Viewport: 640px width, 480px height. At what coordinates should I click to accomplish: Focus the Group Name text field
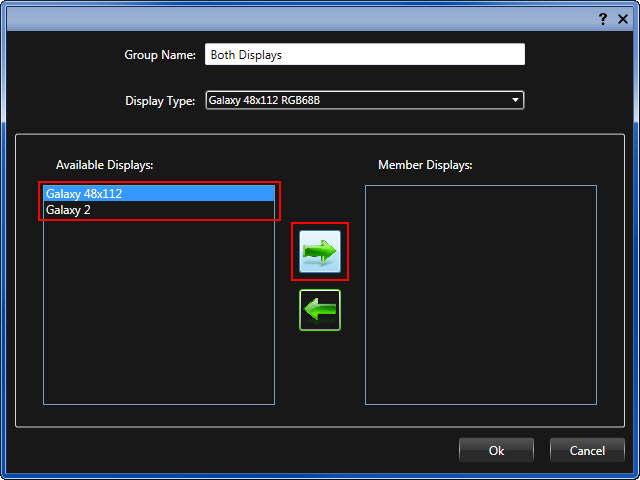(x=364, y=55)
